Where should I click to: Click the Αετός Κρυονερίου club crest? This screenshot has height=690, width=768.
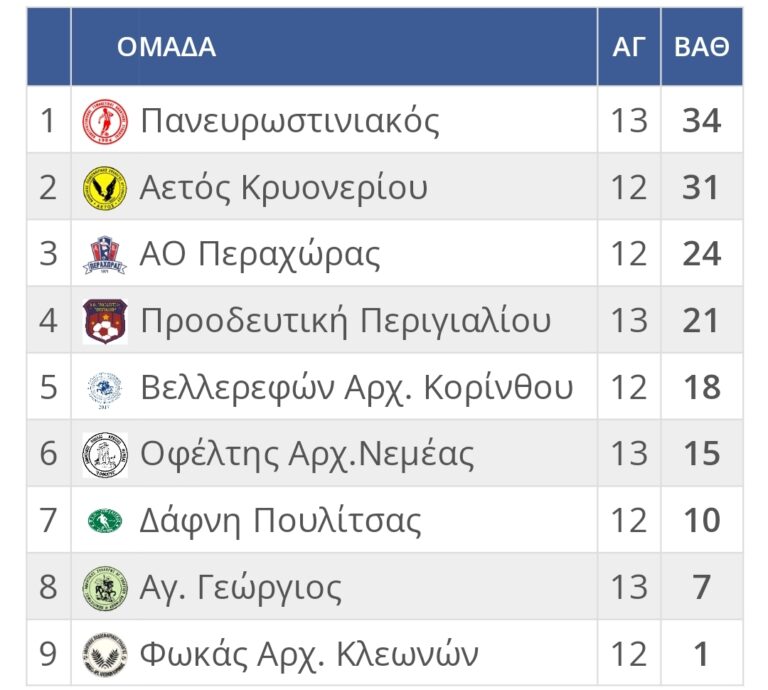tap(105, 188)
